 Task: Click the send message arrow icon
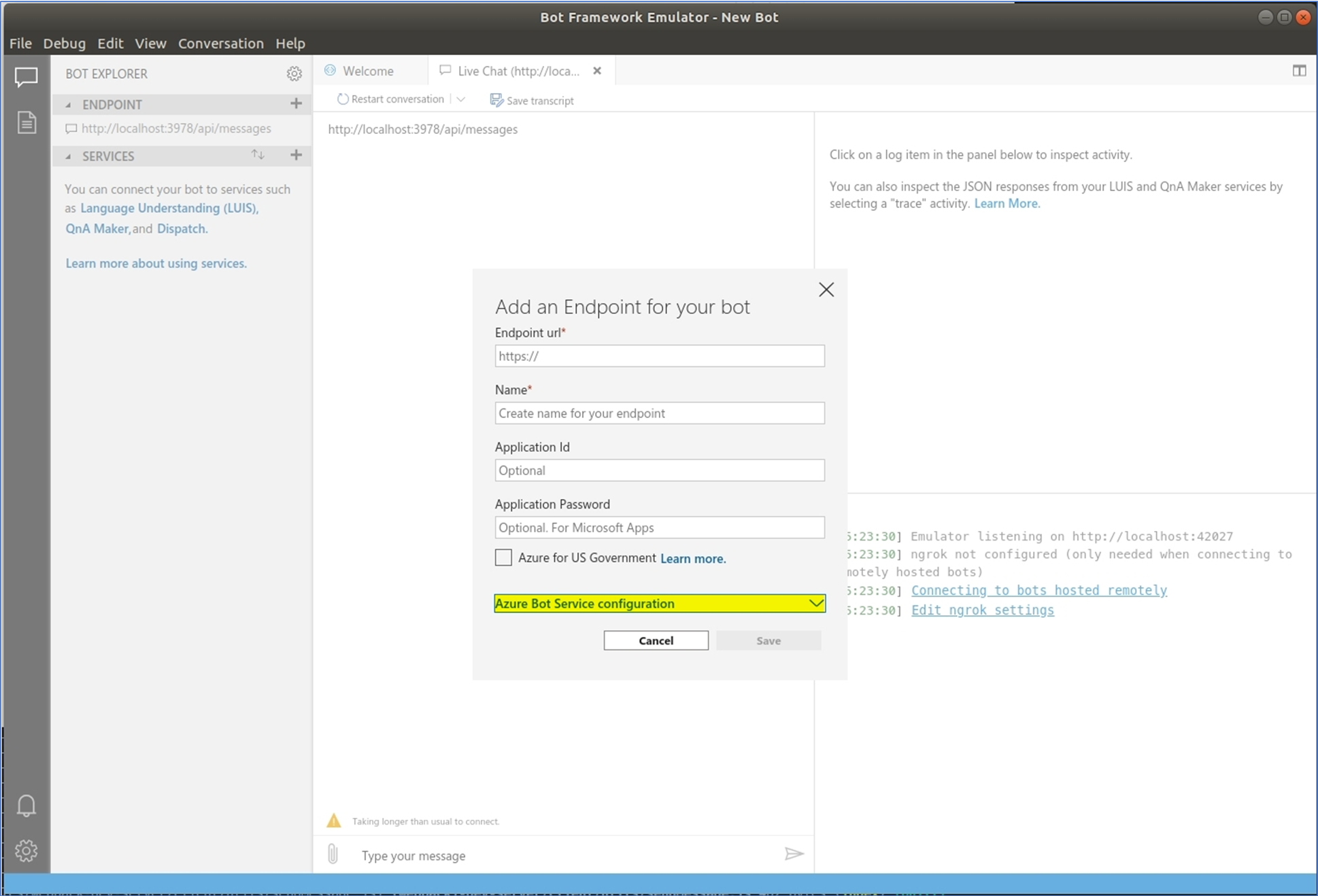coord(794,854)
